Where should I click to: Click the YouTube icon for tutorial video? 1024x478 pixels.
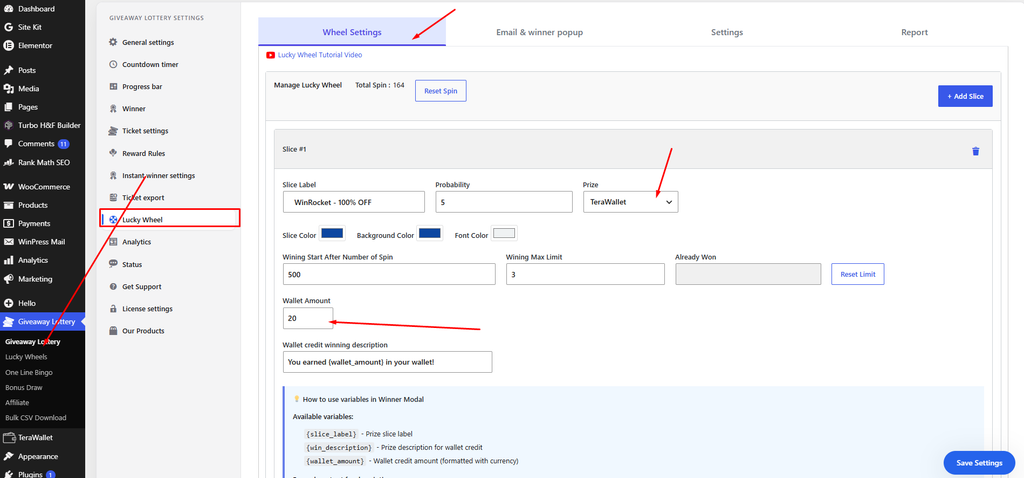coord(270,56)
